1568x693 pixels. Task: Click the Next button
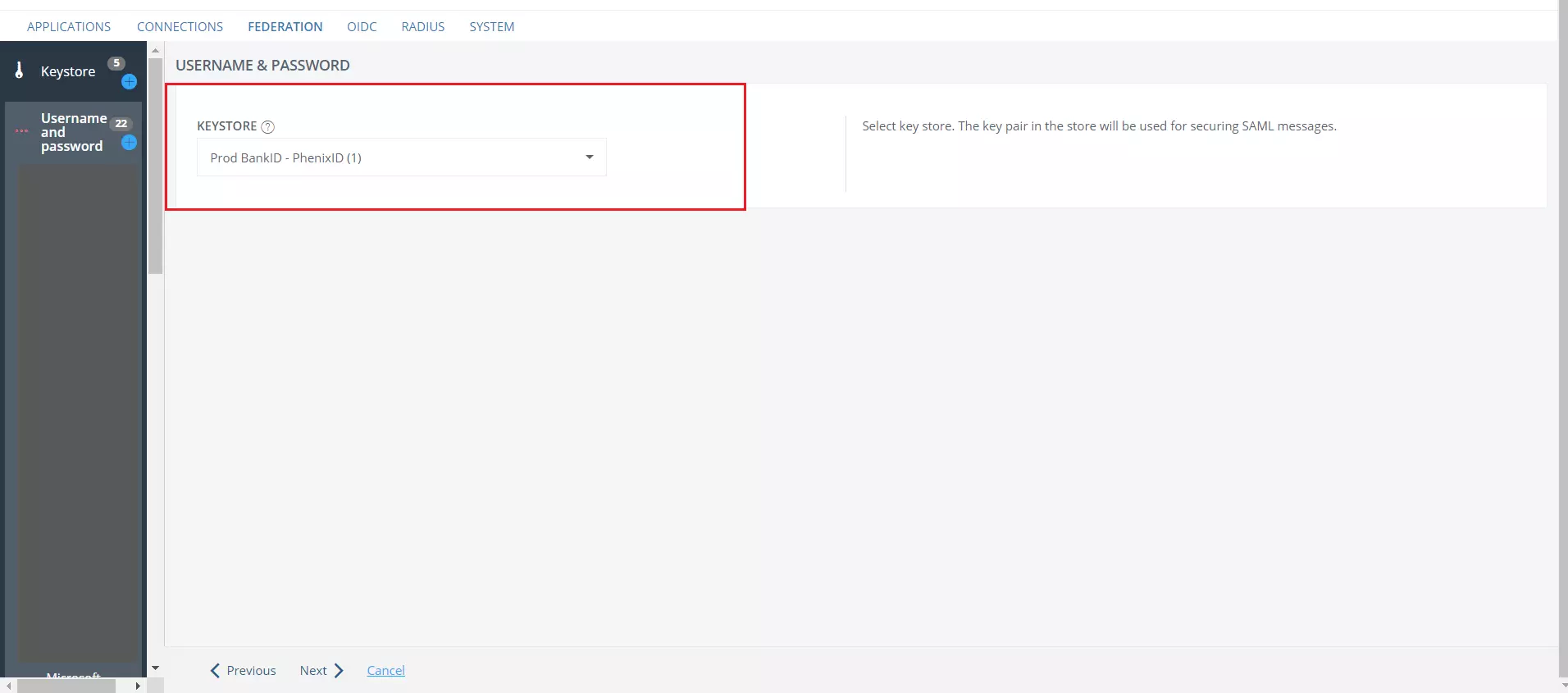321,670
